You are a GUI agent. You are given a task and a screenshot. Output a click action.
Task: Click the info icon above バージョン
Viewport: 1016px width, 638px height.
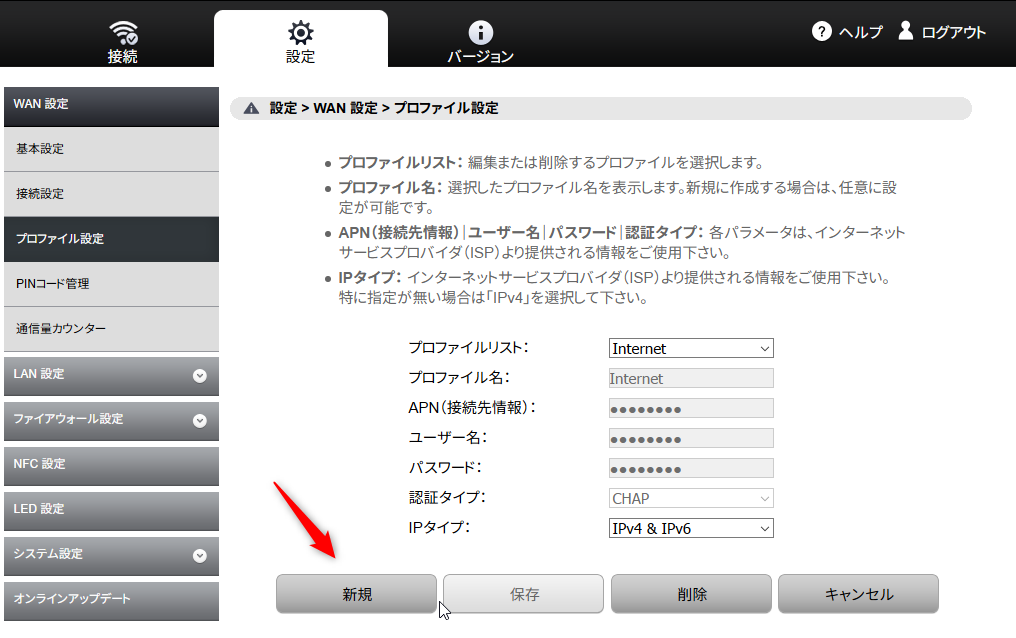481,30
